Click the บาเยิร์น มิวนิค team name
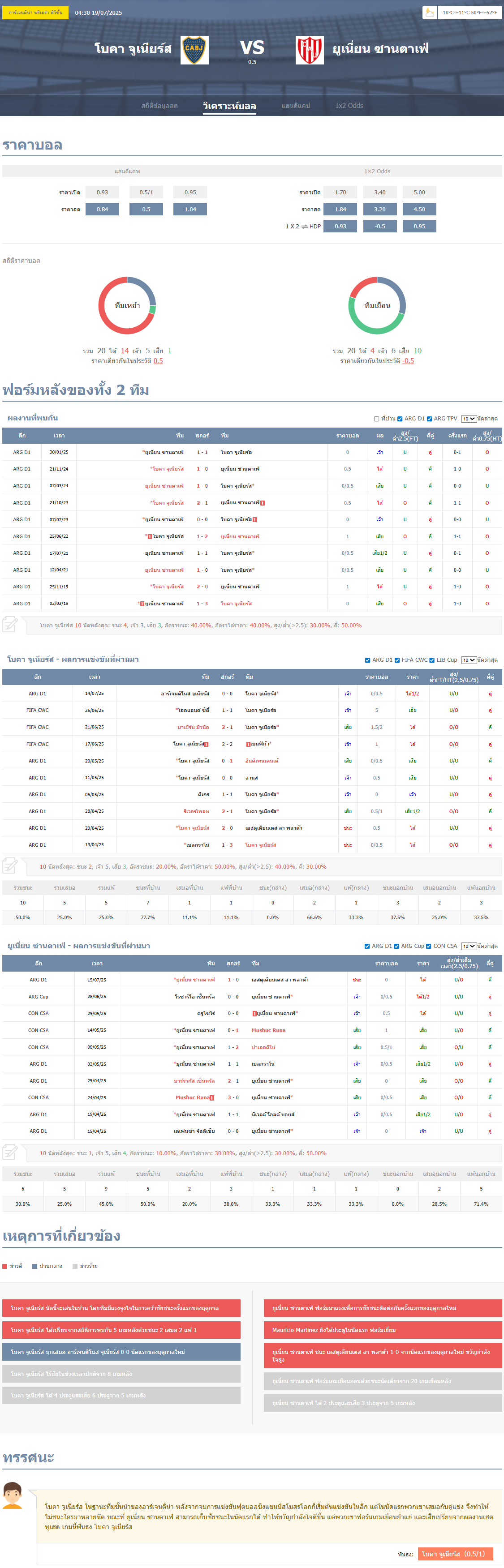Image resolution: width=504 pixels, height=1568 pixels. 193,728
